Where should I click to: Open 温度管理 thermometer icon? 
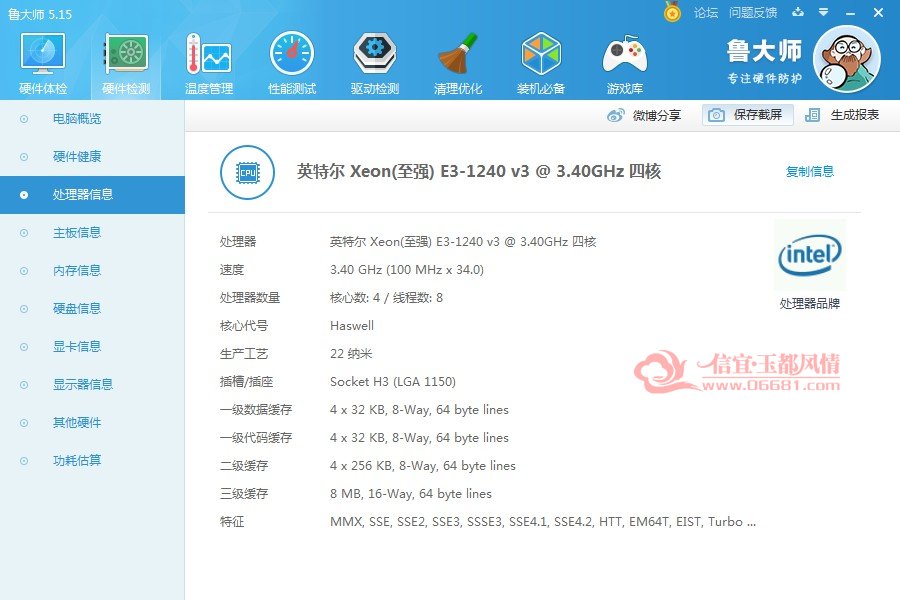[209, 53]
